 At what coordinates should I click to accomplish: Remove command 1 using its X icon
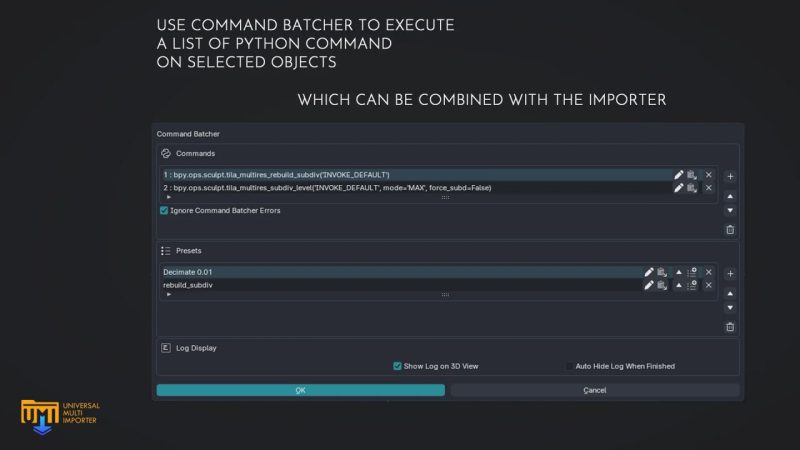pos(709,175)
